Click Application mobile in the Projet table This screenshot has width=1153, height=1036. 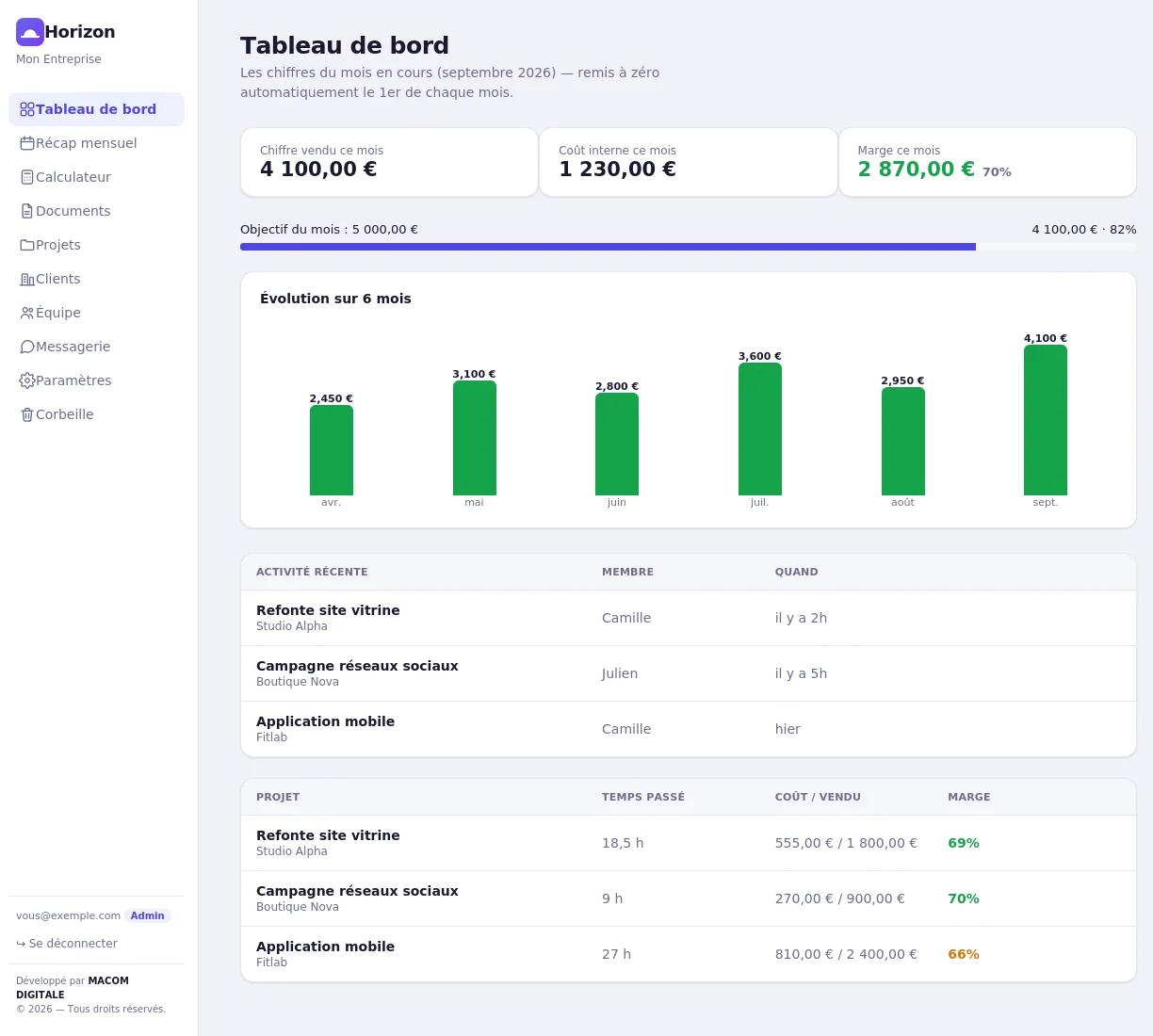[325, 947]
